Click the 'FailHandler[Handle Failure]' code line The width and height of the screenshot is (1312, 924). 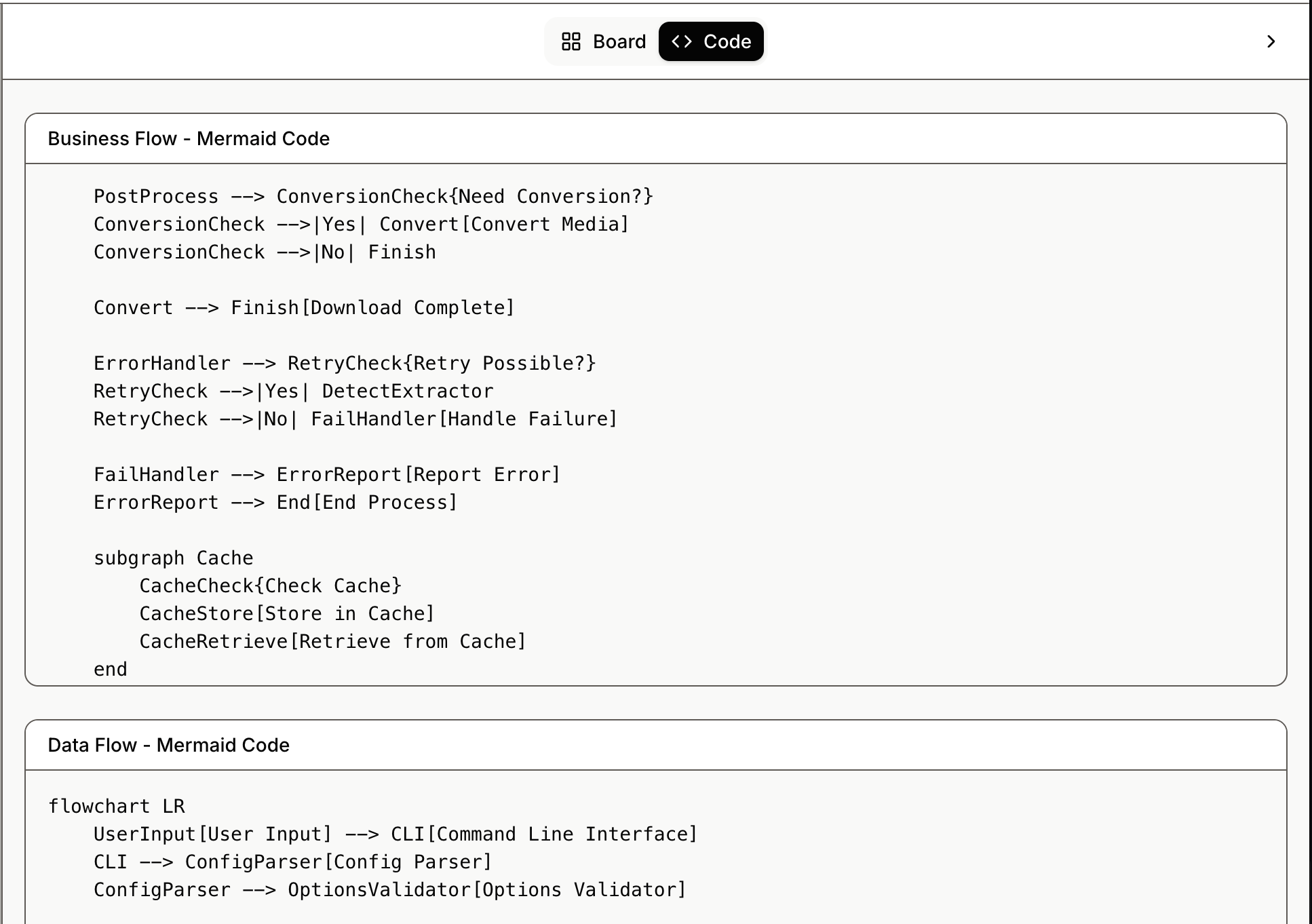click(355, 419)
